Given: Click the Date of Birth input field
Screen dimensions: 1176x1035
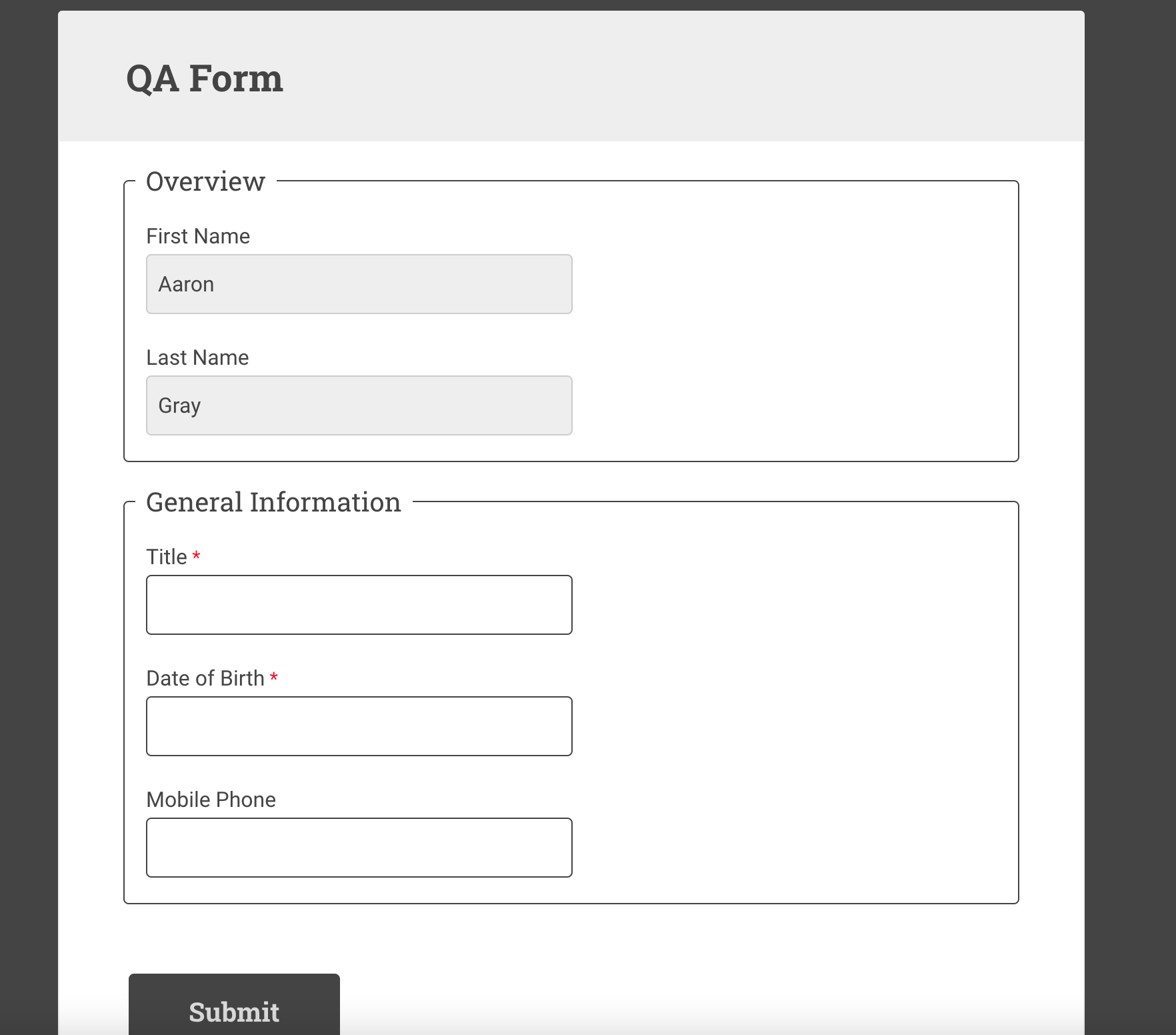Looking at the screenshot, I should coord(359,726).
